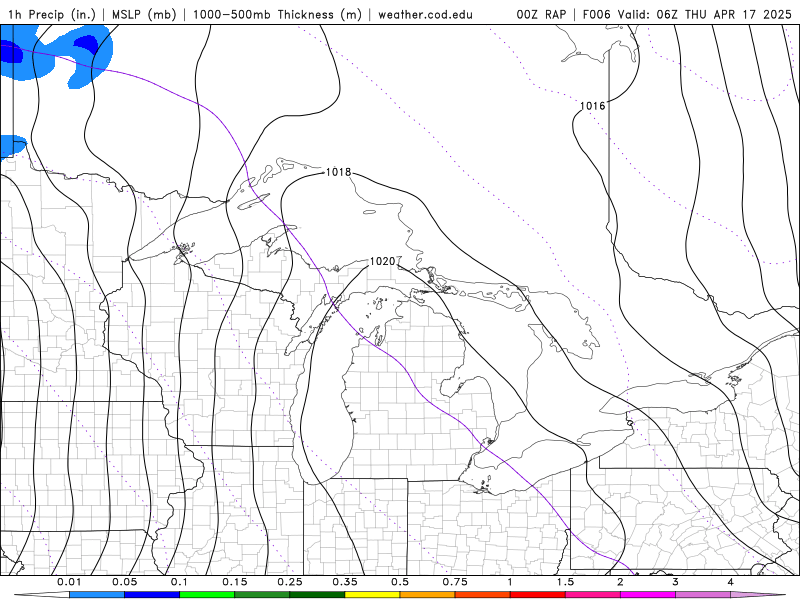Image resolution: width=800 pixels, height=600 pixels.
Task: Click the legend value 0.25
Action: [289, 582]
